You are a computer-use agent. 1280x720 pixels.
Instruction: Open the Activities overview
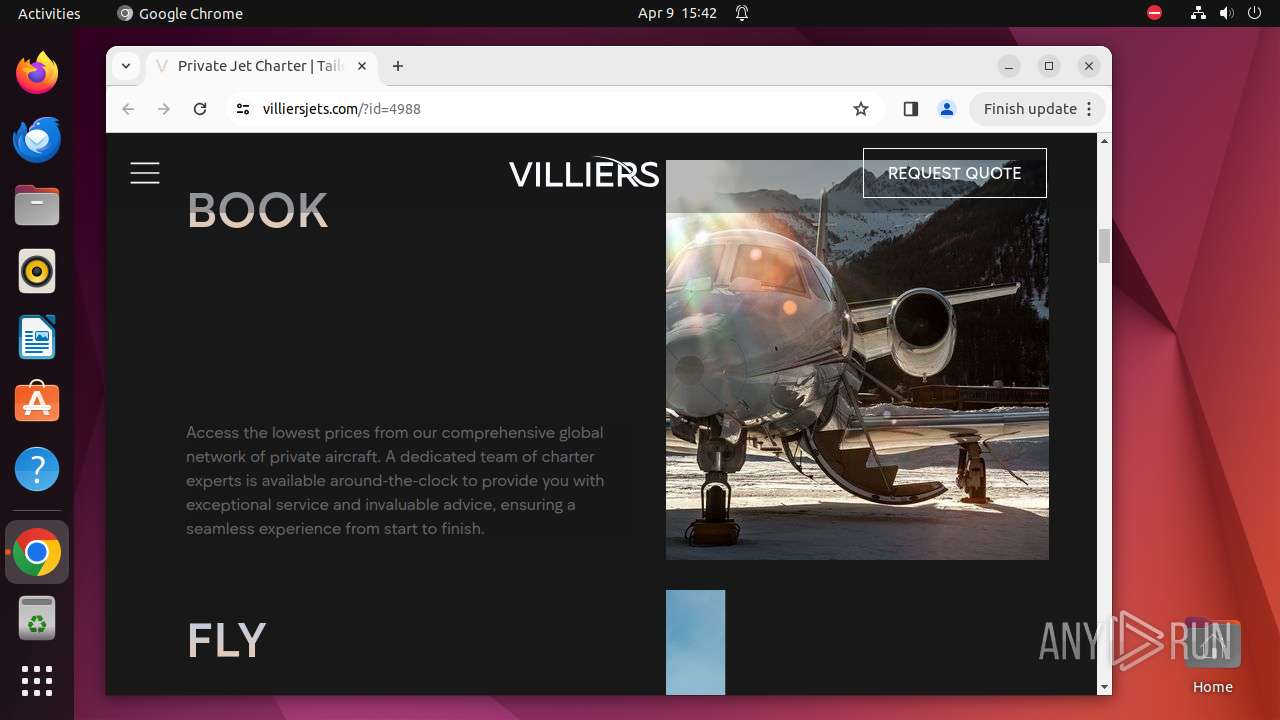tap(49, 13)
